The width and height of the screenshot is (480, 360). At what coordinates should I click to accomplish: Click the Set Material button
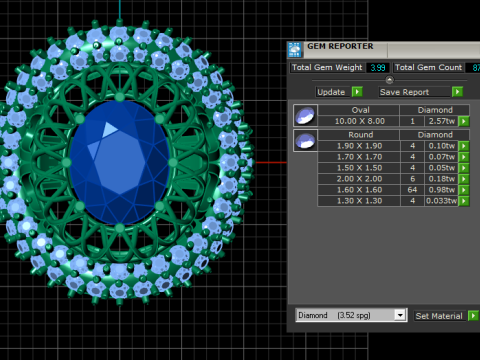pyautogui.click(x=440, y=316)
